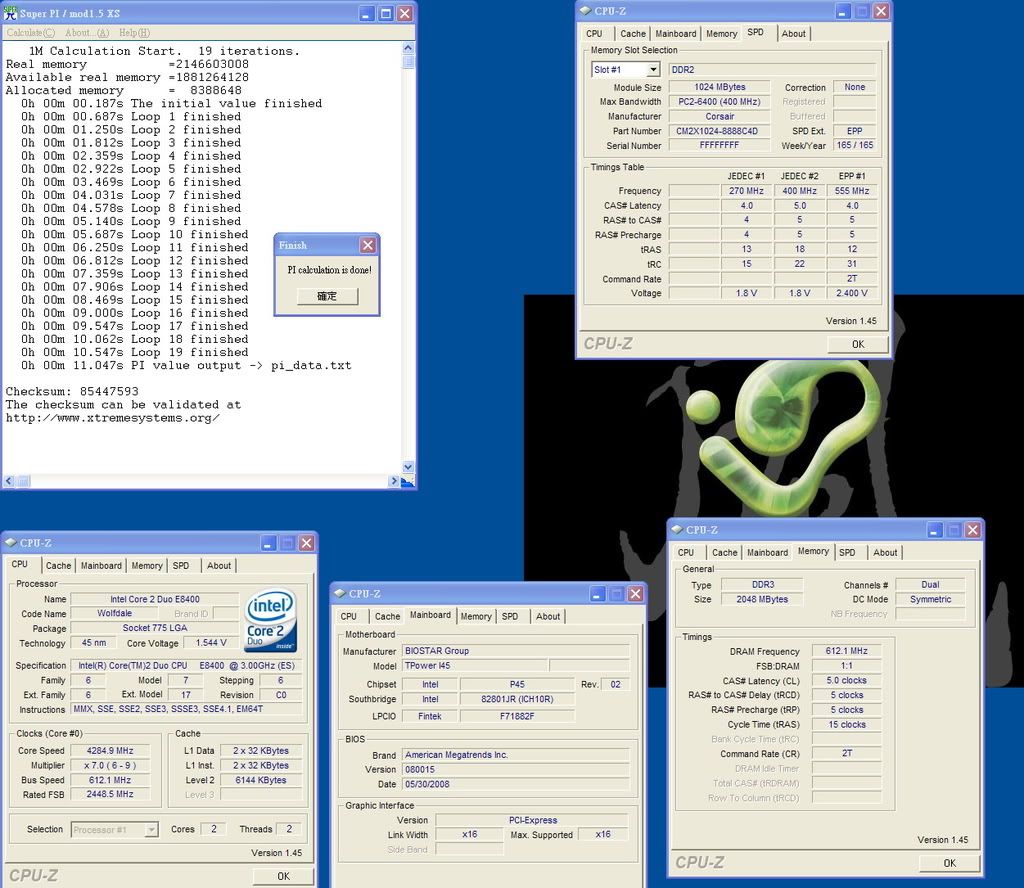Confirm the 'PI calculation is done!' dialog
Viewport: 1024px width, 888px height.
click(x=327, y=296)
